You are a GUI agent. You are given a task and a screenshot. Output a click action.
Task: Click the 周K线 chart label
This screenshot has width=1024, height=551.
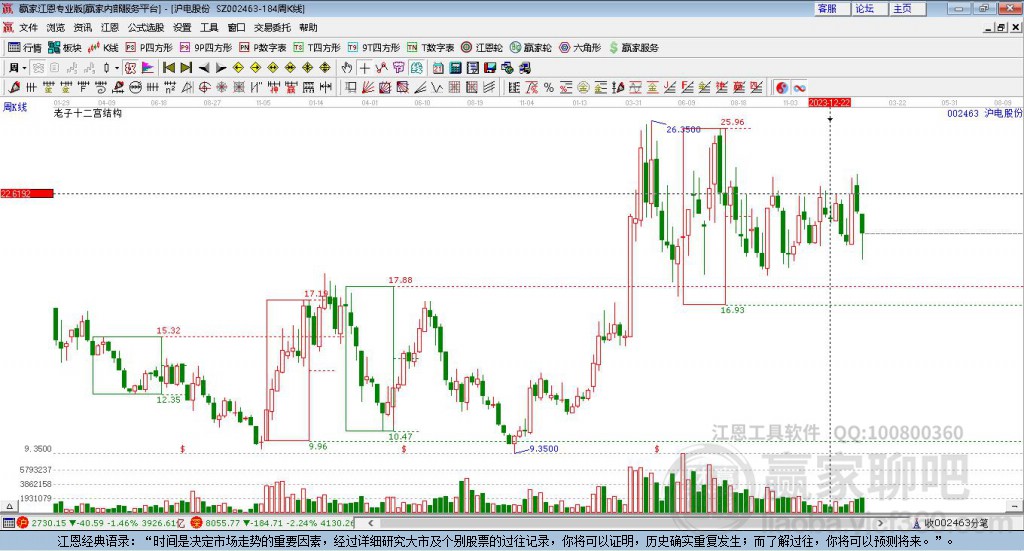pos(15,107)
